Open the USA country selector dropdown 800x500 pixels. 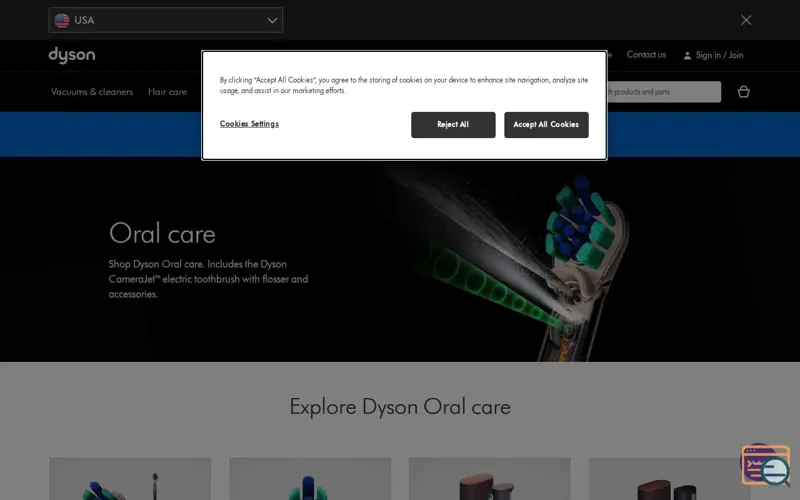pos(166,20)
